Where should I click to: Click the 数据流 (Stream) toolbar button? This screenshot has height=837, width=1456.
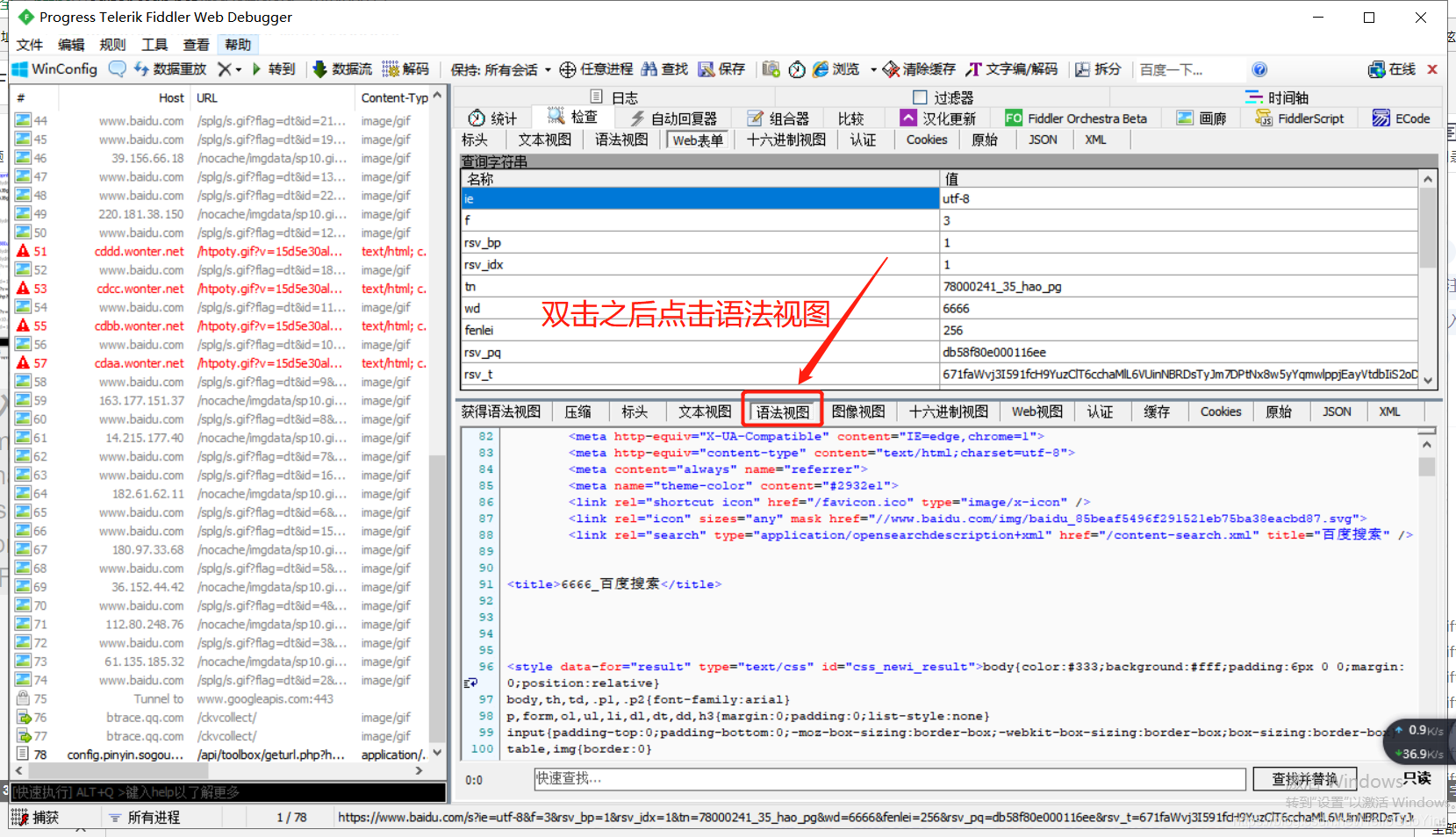click(x=342, y=68)
